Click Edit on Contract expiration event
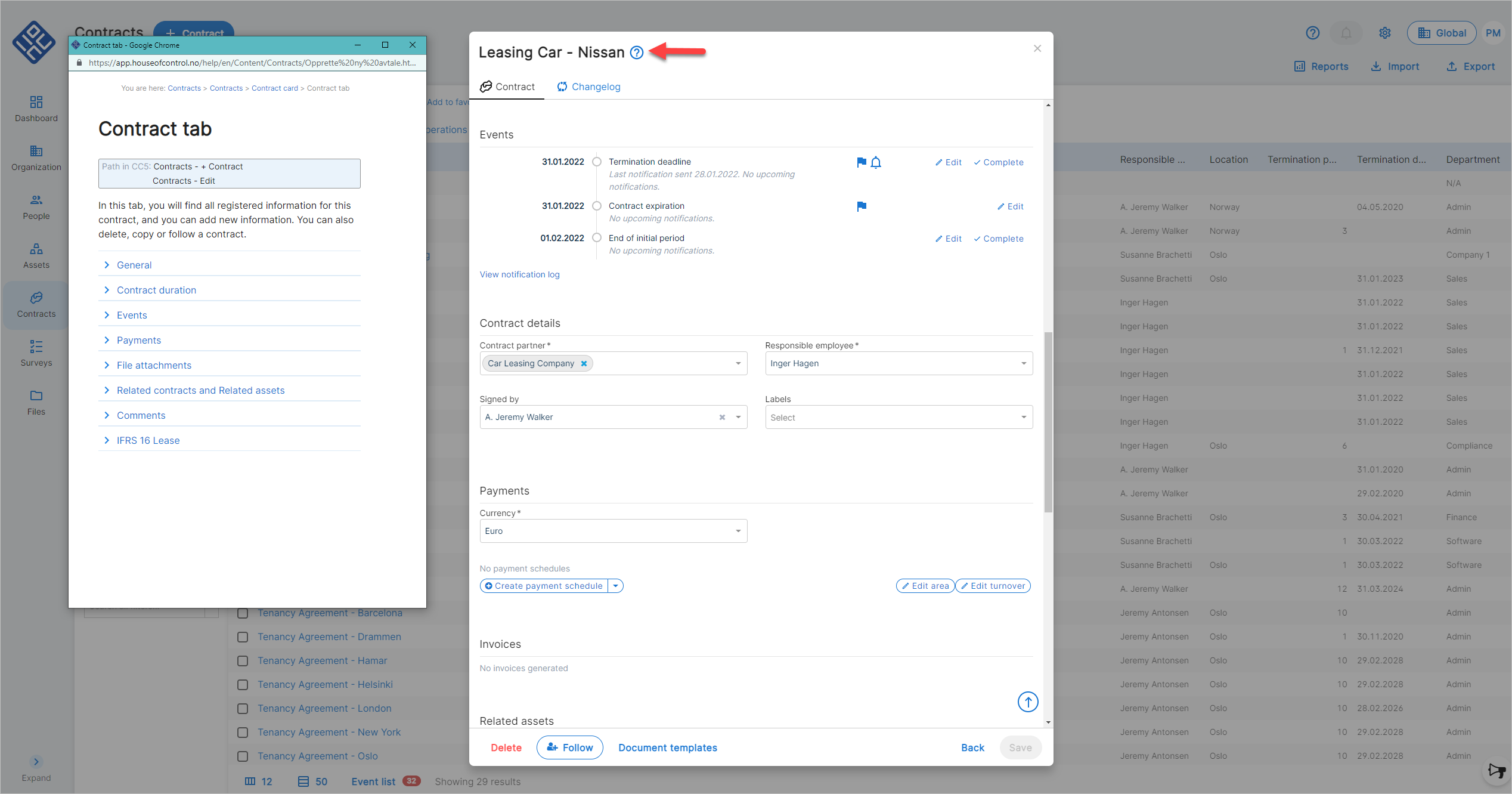 (x=1010, y=206)
